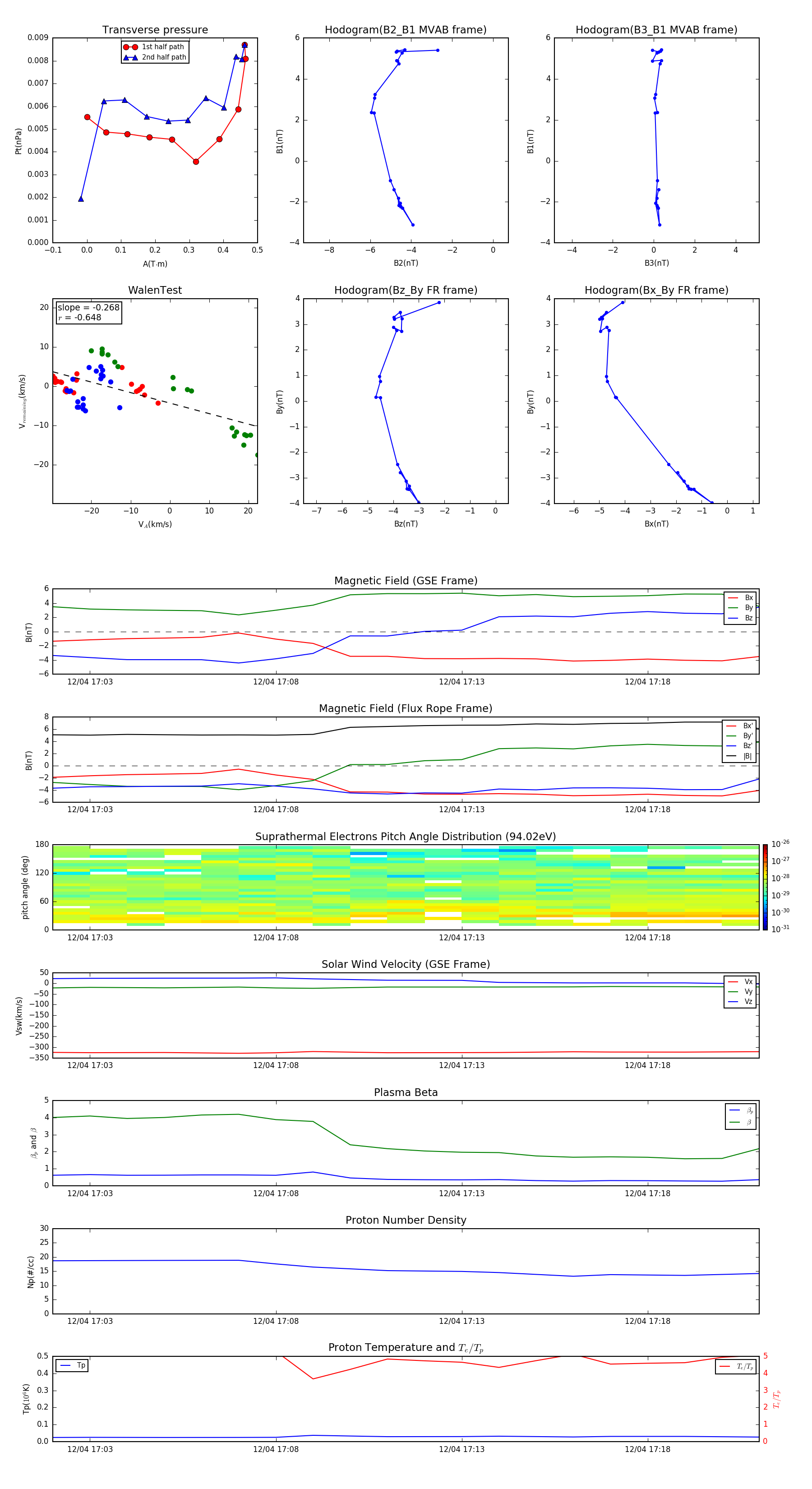Viewport: 812px width, 1489px height.
Task: Click the "10^-26" colorbar tick label
Action: point(780,844)
